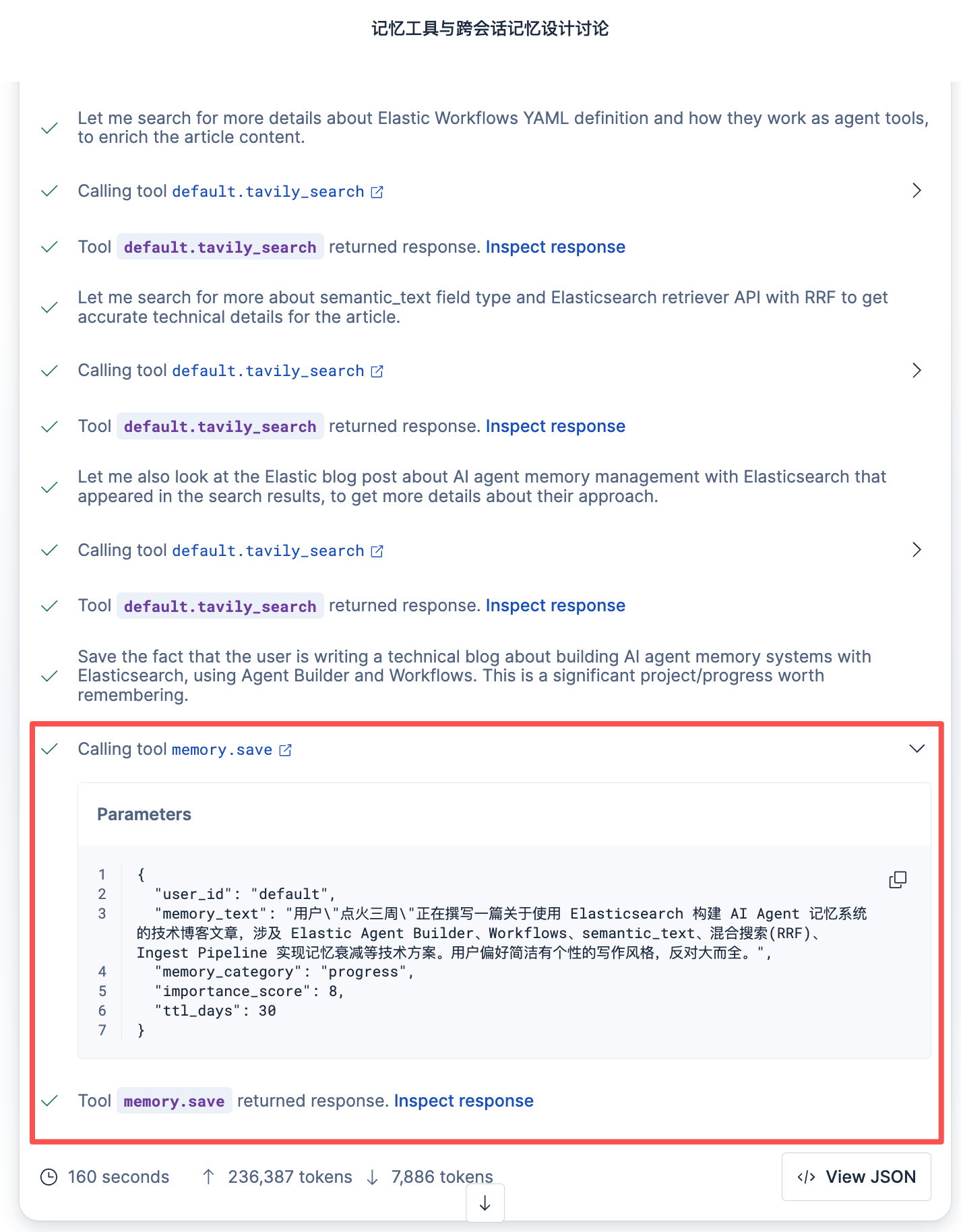Click the "Save the fact that the user" message
Screen dimensions: 961x1232
(x=474, y=676)
